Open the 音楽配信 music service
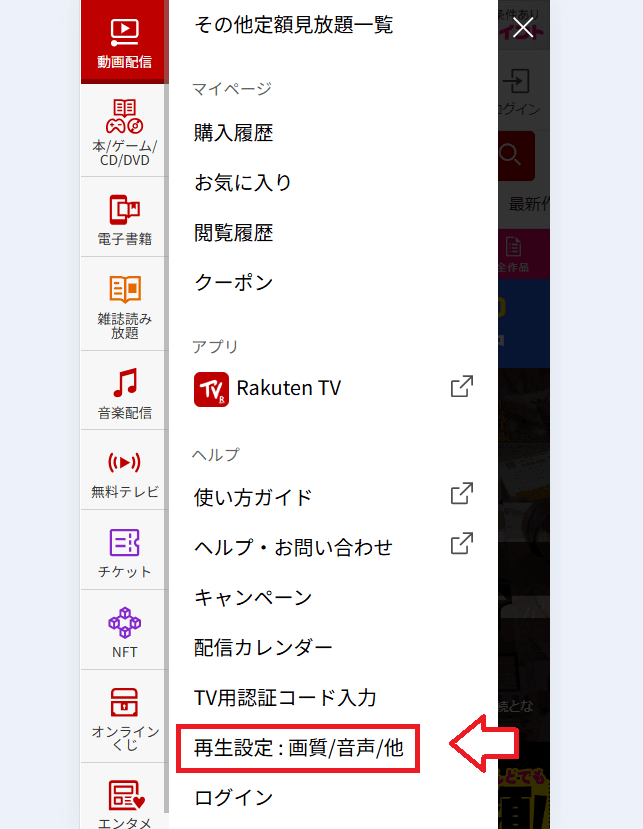 tap(124, 392)
